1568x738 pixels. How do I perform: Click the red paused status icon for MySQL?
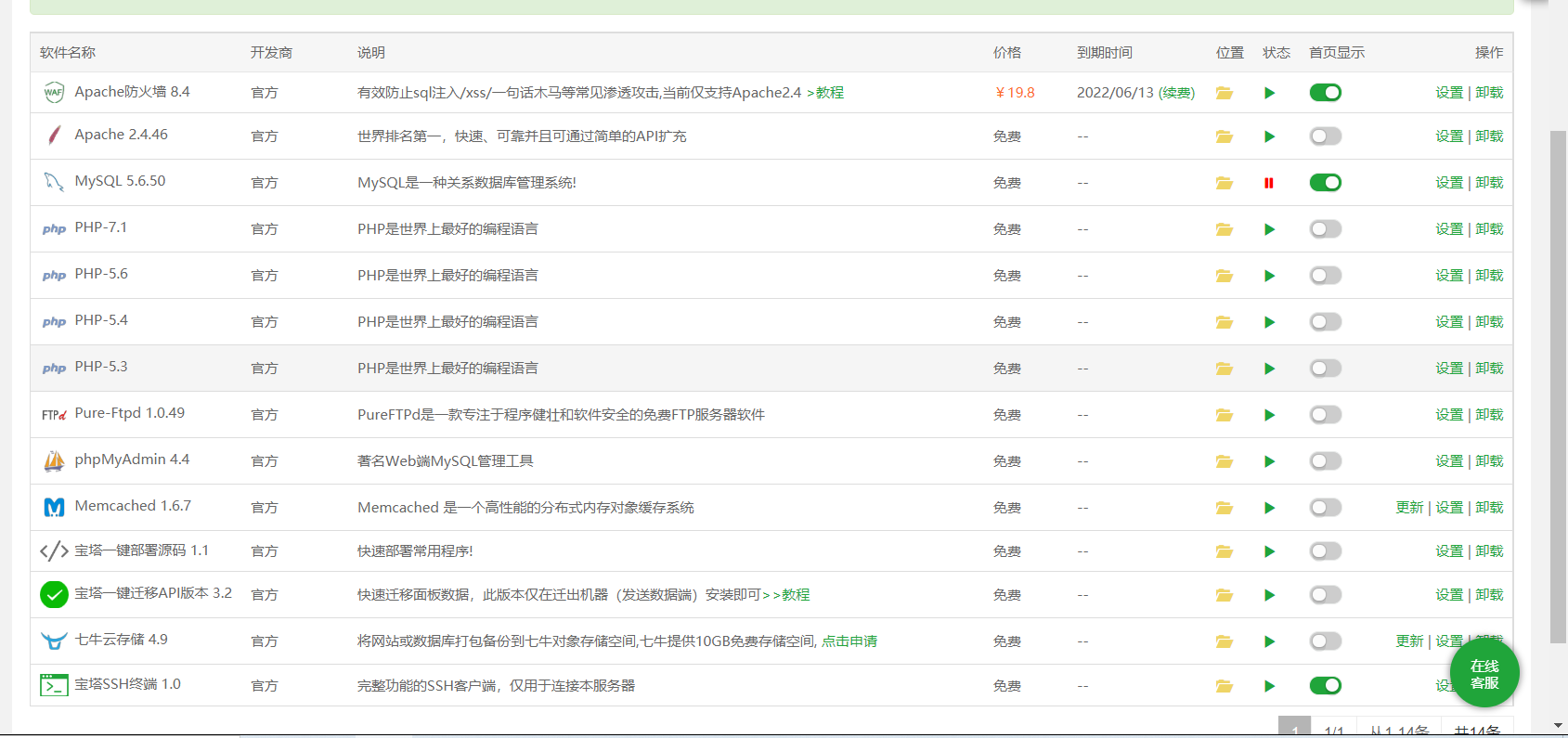pyautogui.click(x=1269, y=183)
